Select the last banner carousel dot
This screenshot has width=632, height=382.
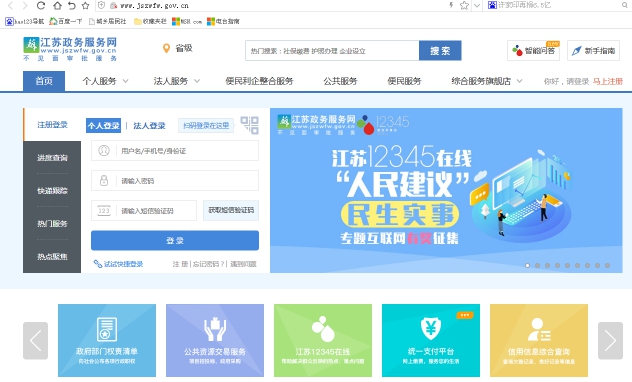pos(607,266)
